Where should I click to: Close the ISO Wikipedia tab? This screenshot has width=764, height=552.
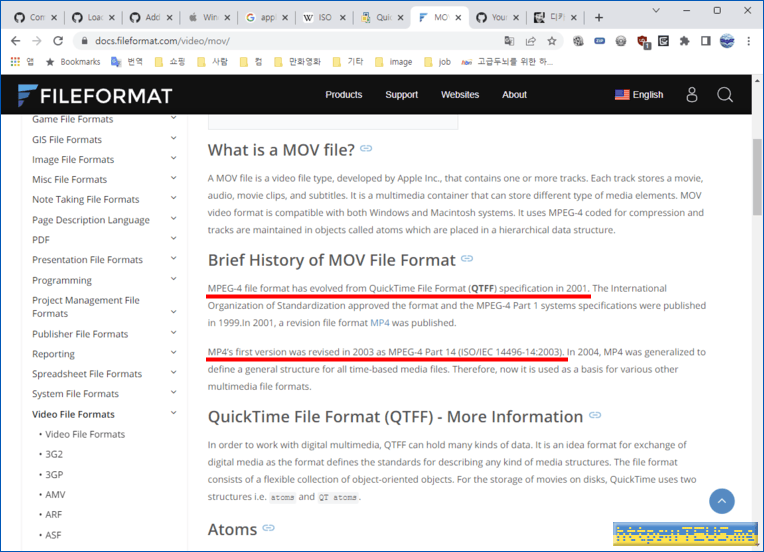click(343, 18)
